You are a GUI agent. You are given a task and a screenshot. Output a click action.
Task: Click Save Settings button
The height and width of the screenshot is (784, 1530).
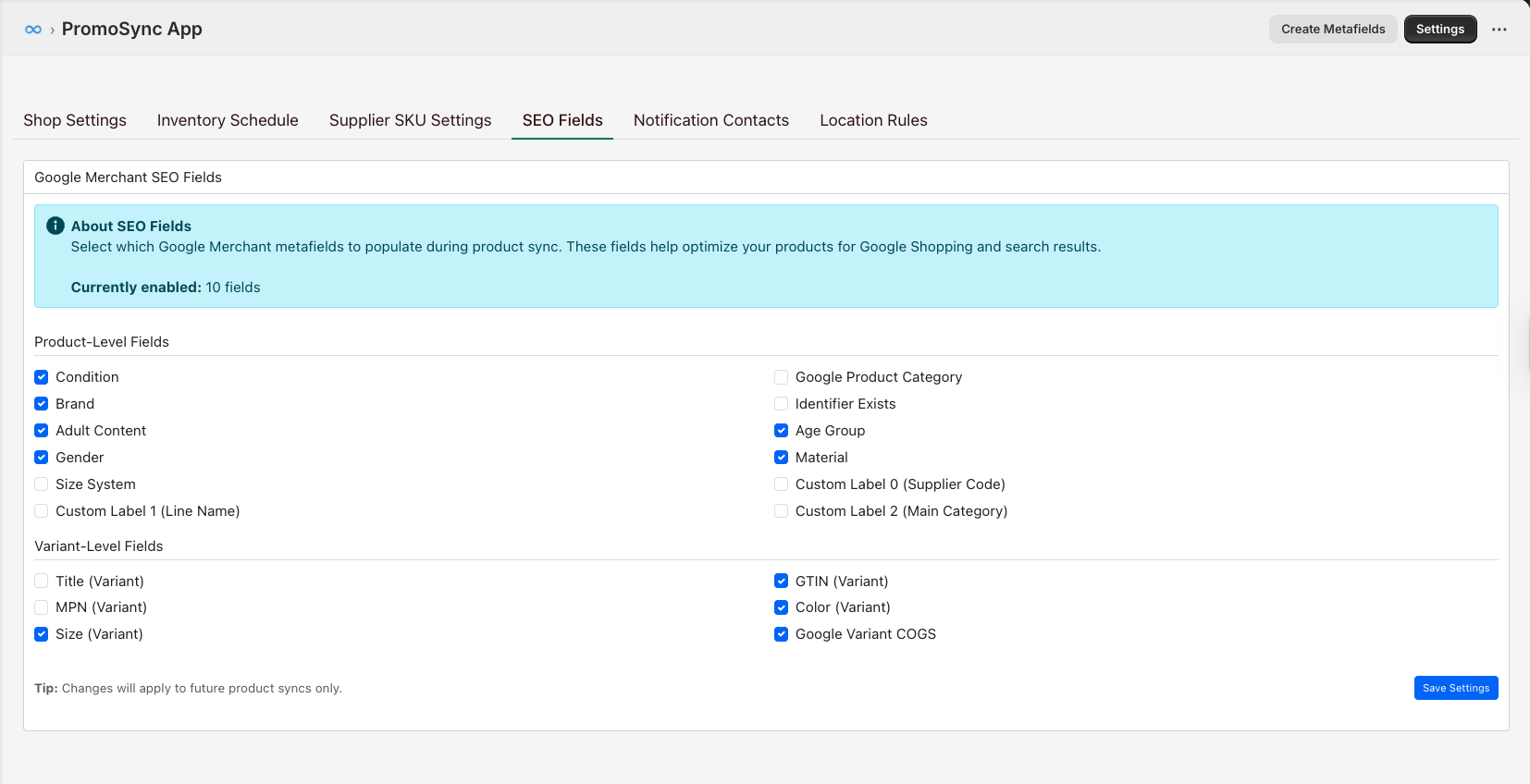1456,688
